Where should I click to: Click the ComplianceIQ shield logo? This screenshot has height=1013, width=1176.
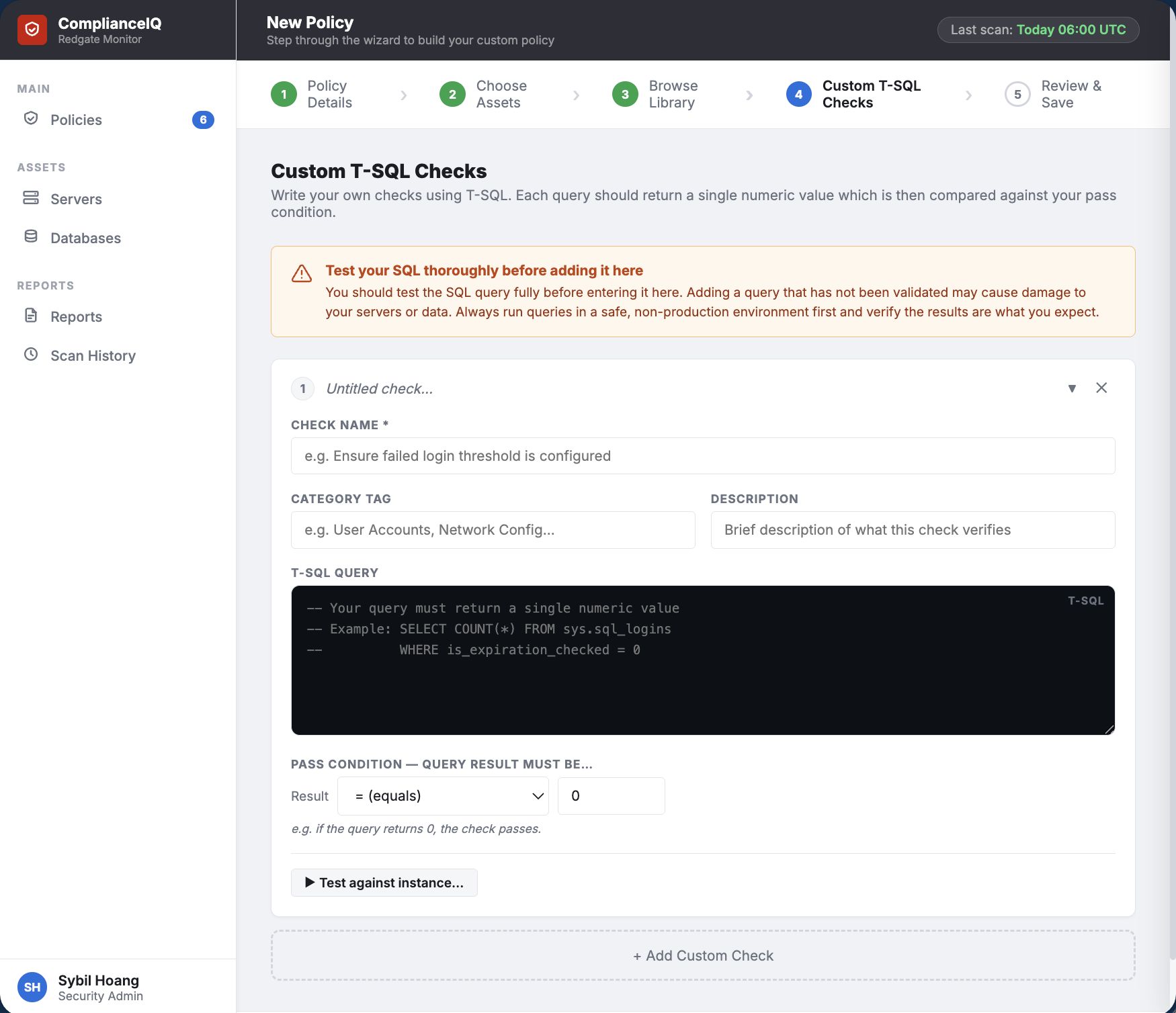click(x=32, y=30)
